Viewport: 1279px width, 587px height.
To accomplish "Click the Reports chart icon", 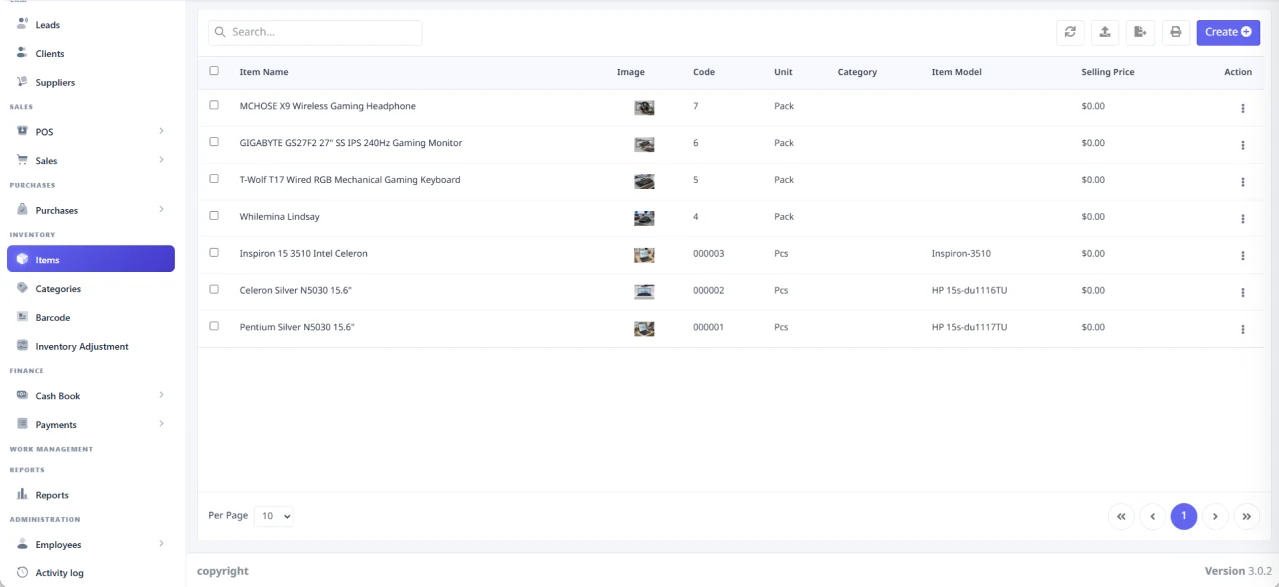I will pyautogui.click(x=22, y=494).
